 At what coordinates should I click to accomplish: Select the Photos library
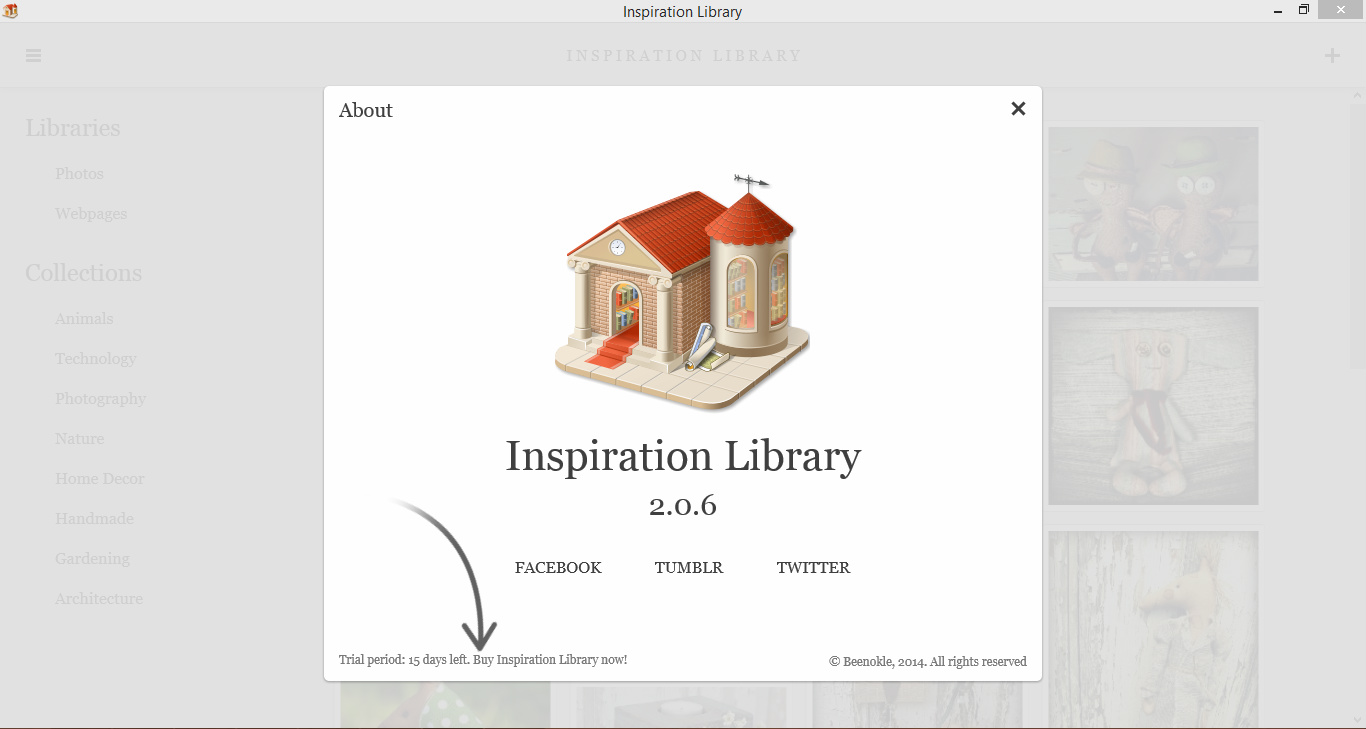[x=79, y=174]
